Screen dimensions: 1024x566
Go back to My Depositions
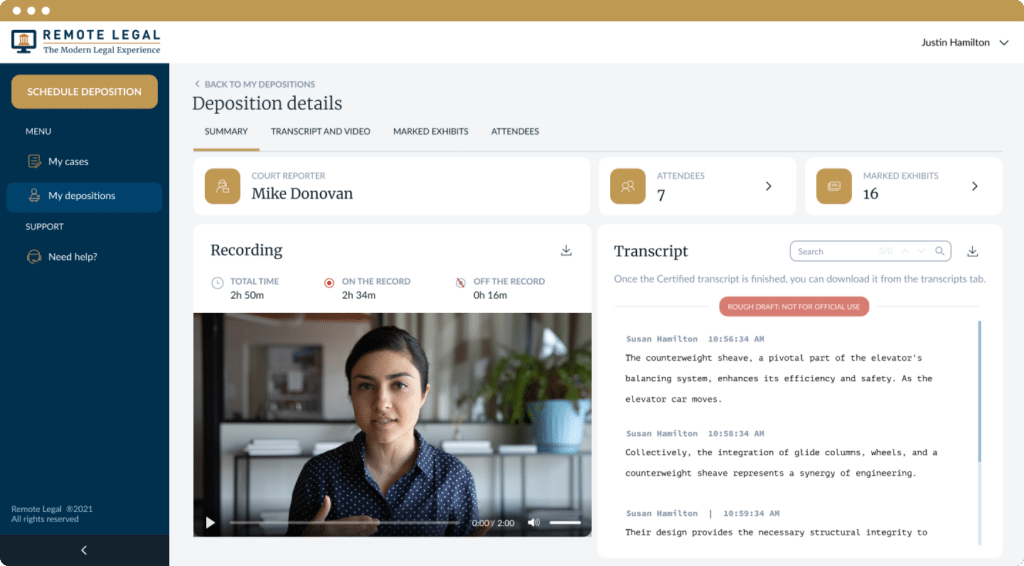click(255, 84)
